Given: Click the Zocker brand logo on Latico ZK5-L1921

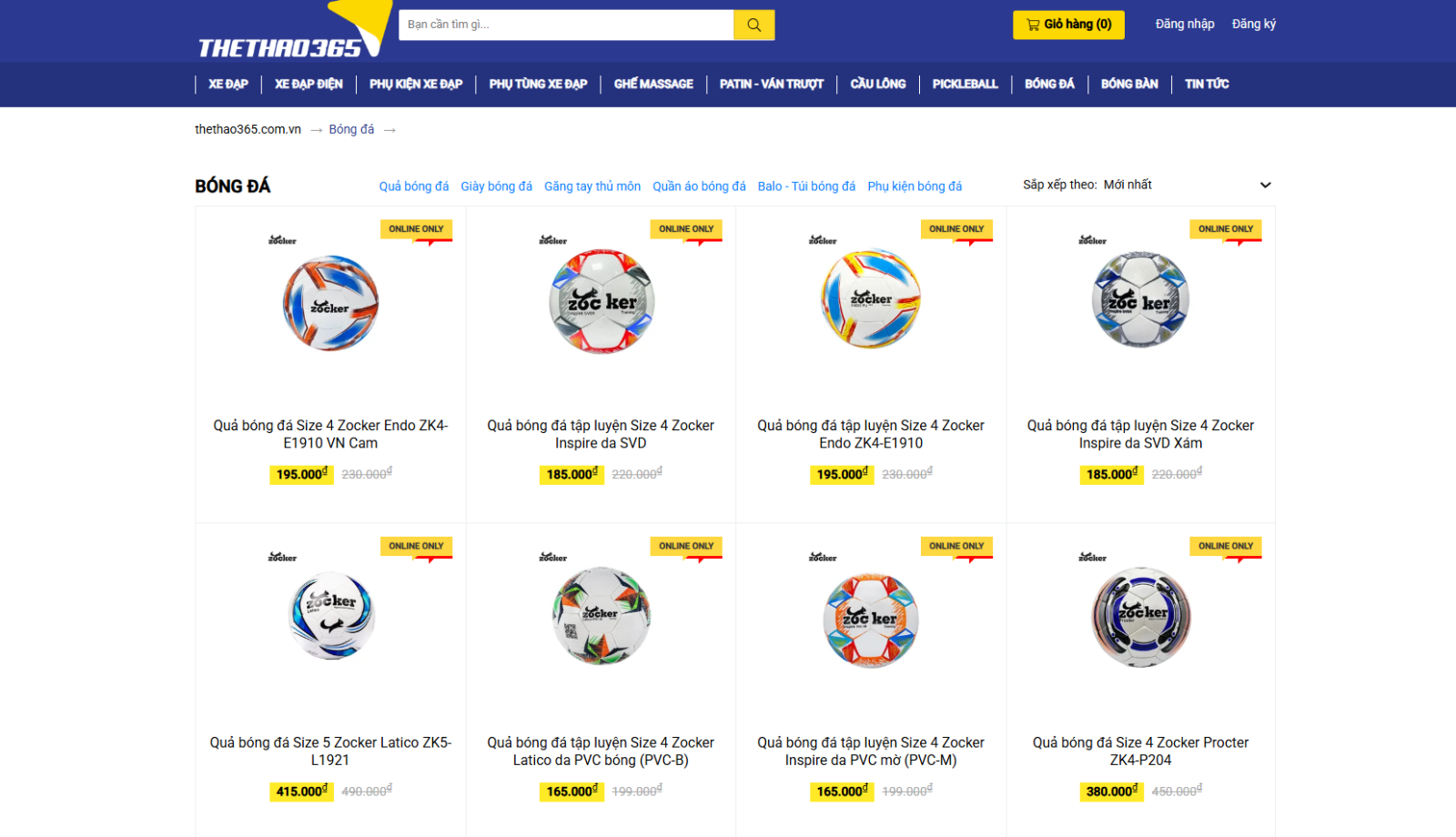Looking at the screenshot, I should [282, 557].
